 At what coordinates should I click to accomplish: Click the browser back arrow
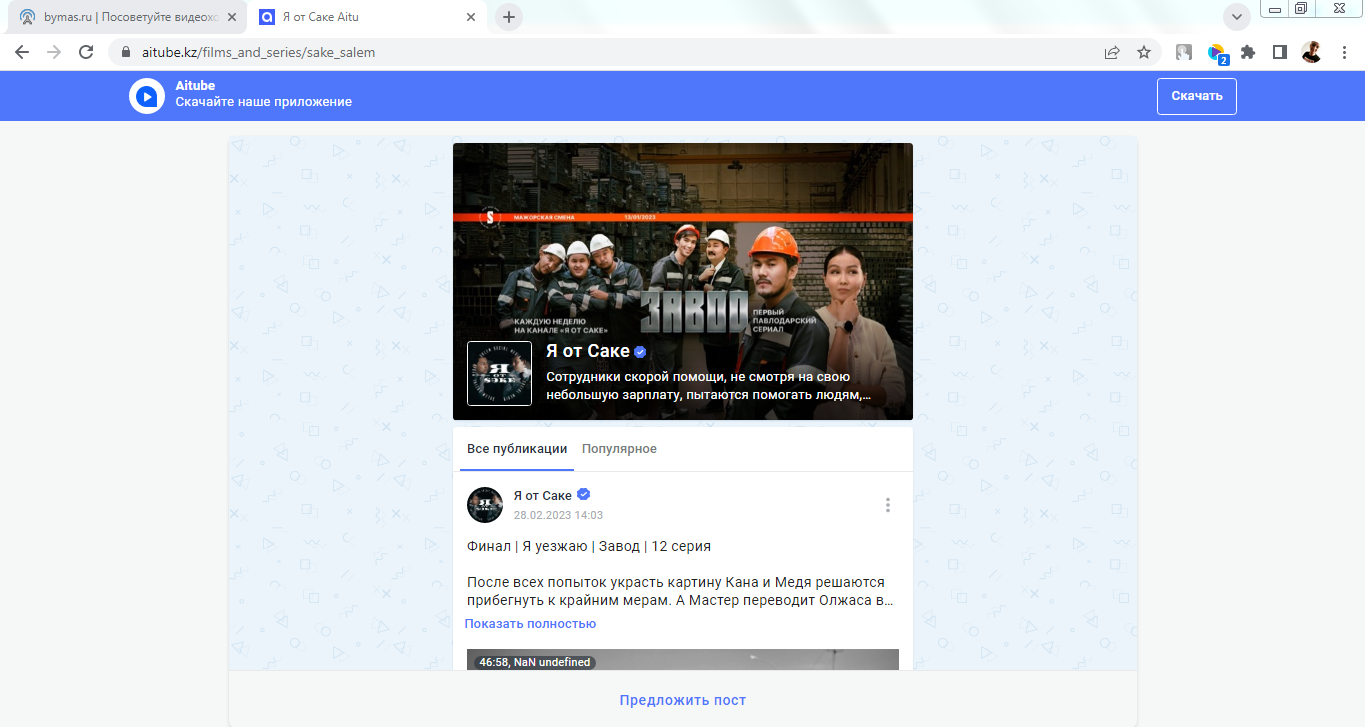(22, 52)
